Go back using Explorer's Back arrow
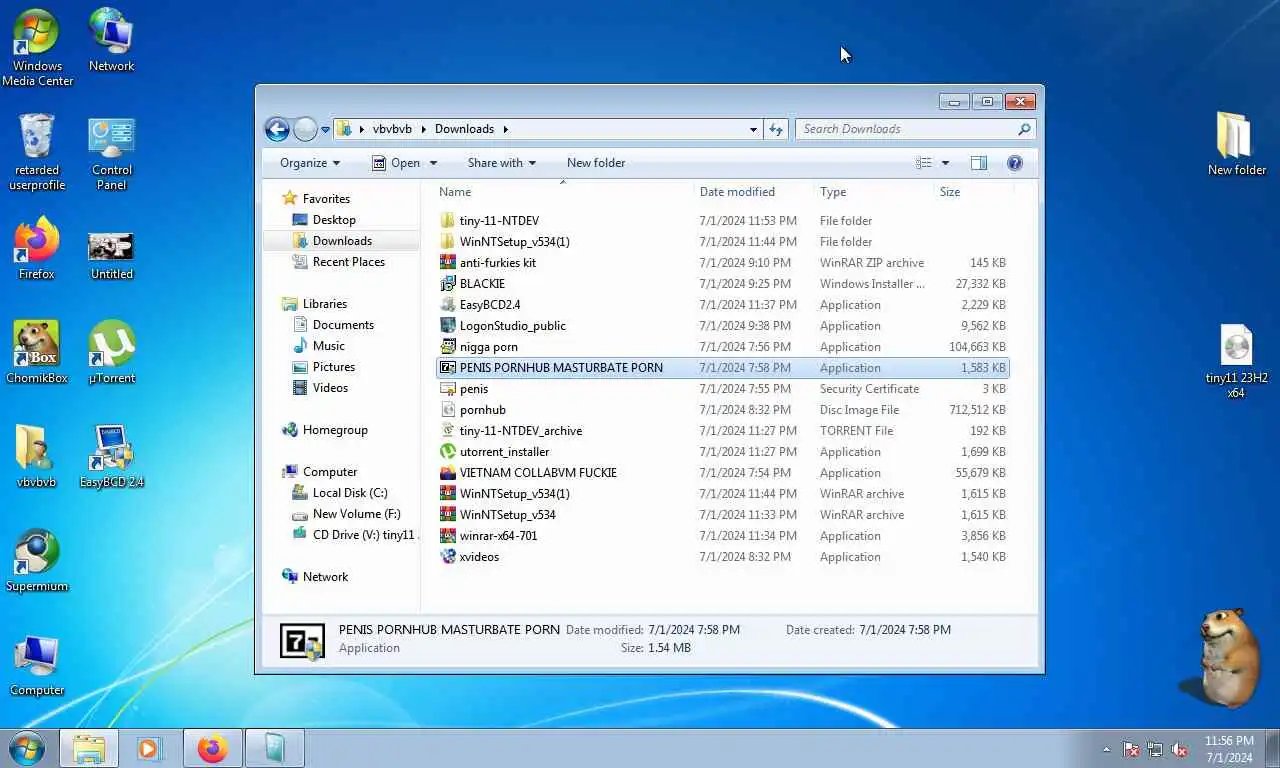 click(277, 129)
